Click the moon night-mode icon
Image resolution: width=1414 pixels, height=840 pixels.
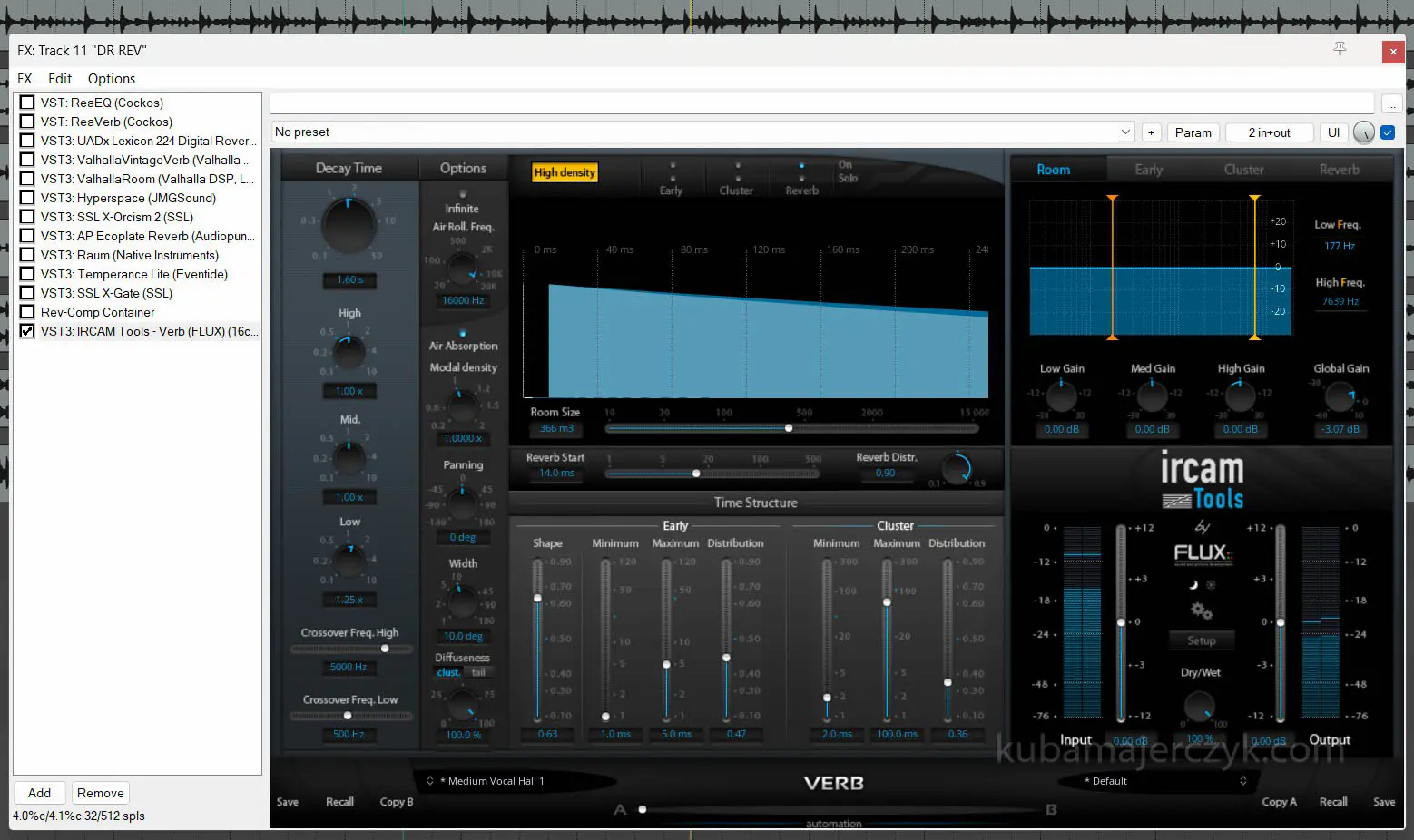tap(1194, 585)
